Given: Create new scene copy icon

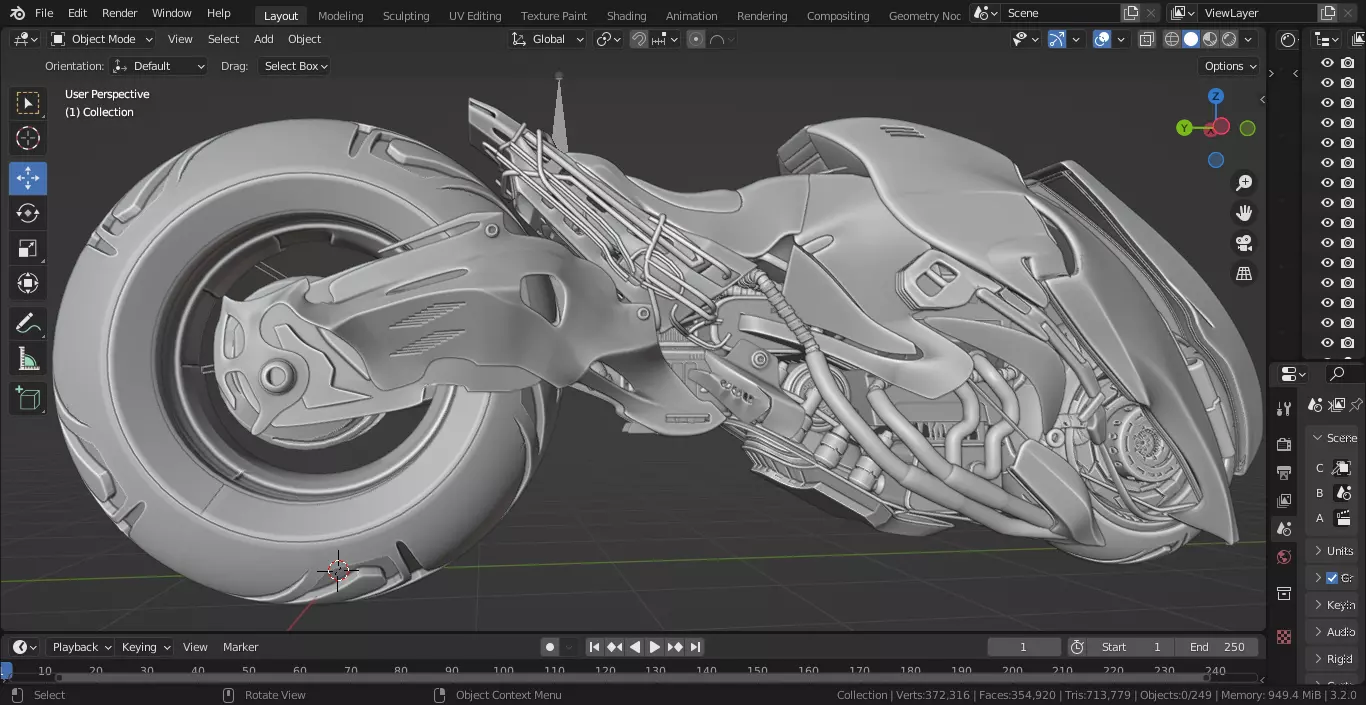Looking at the screenshot, I should point(1131,13).
